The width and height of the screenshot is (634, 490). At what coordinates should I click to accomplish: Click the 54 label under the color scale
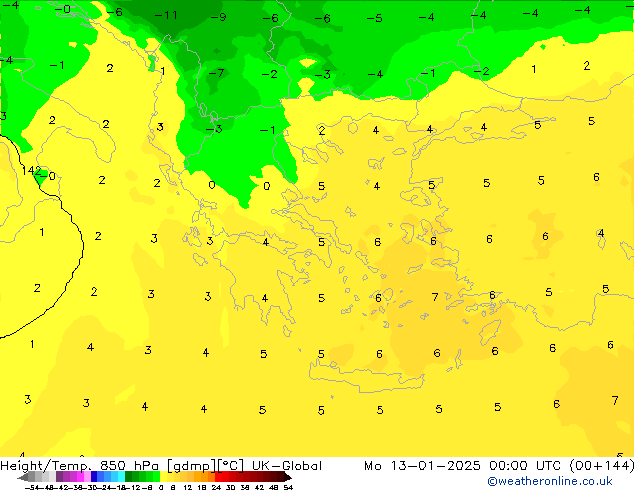pyautogui.click(x=288, y=488)
